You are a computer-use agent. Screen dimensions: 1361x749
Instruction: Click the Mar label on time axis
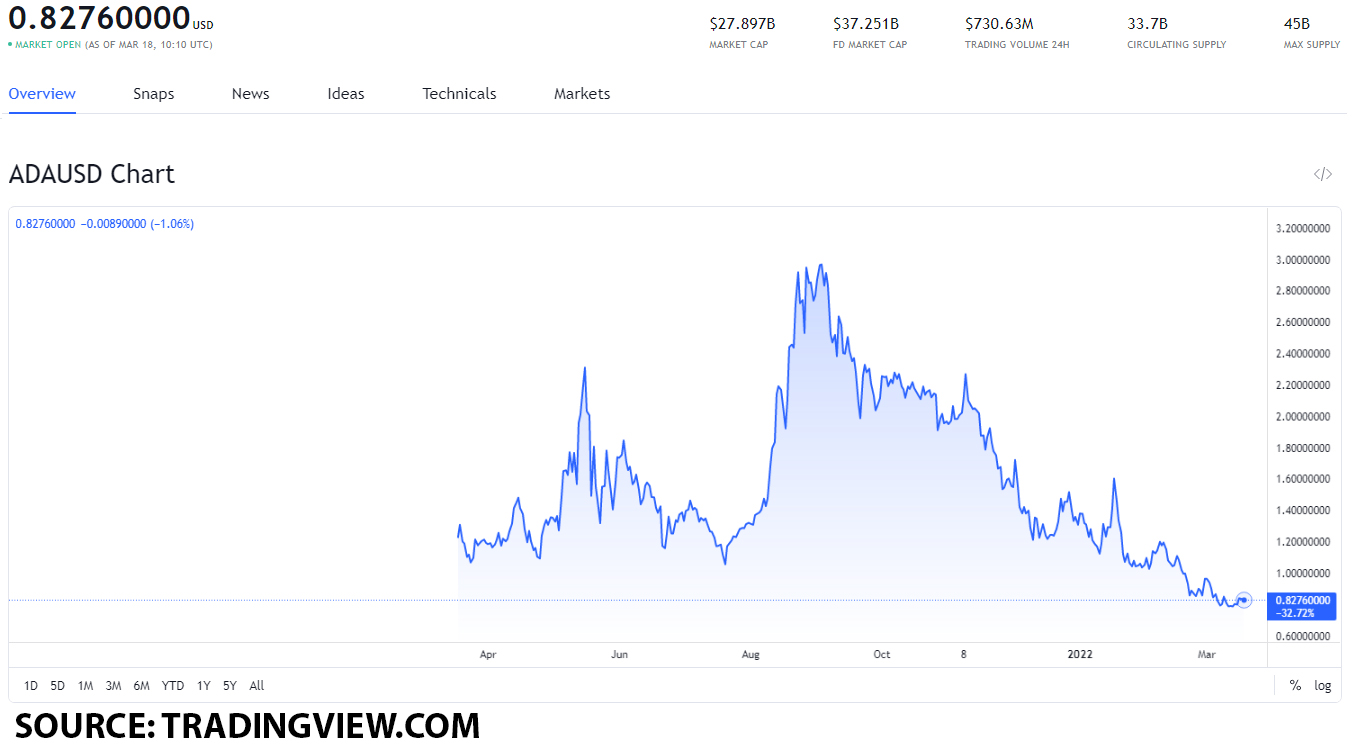1207,655
